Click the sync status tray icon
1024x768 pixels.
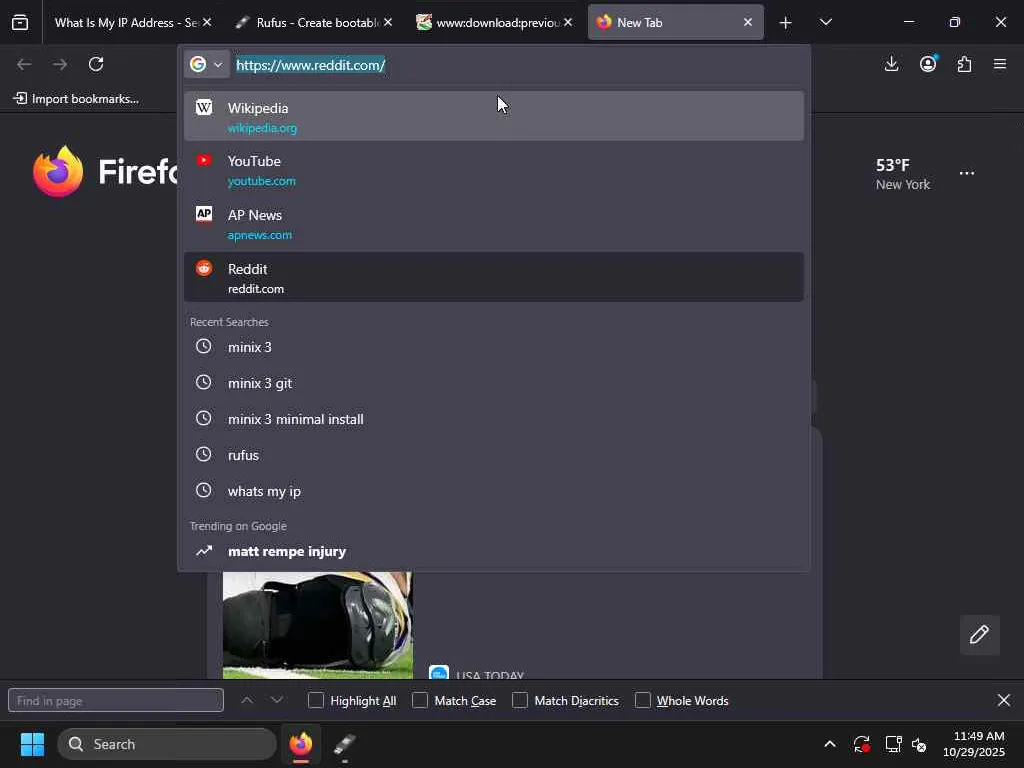[x=861, y=744]
